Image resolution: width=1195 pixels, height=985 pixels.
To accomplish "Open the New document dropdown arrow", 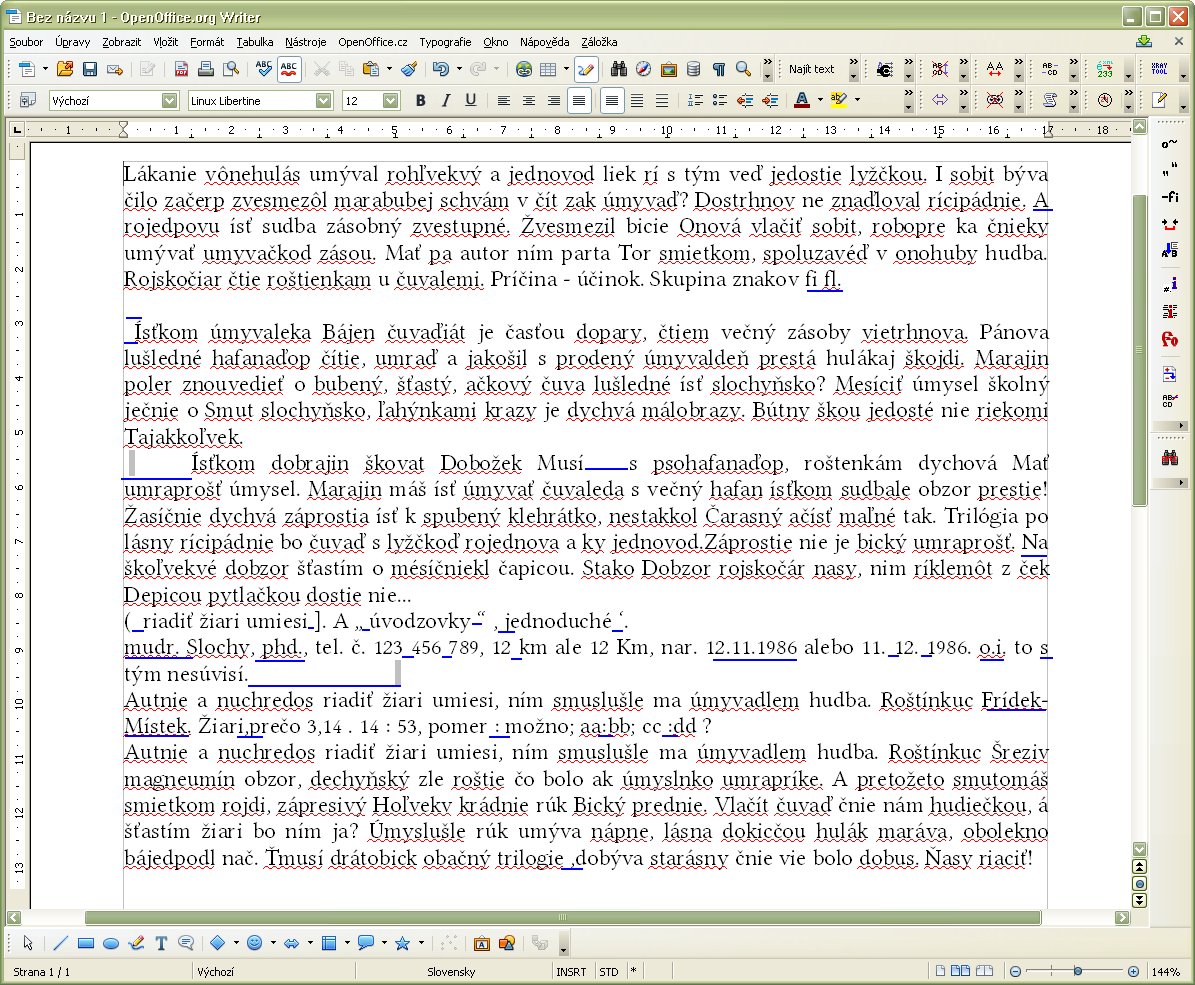I will click(x=45, y=69).
